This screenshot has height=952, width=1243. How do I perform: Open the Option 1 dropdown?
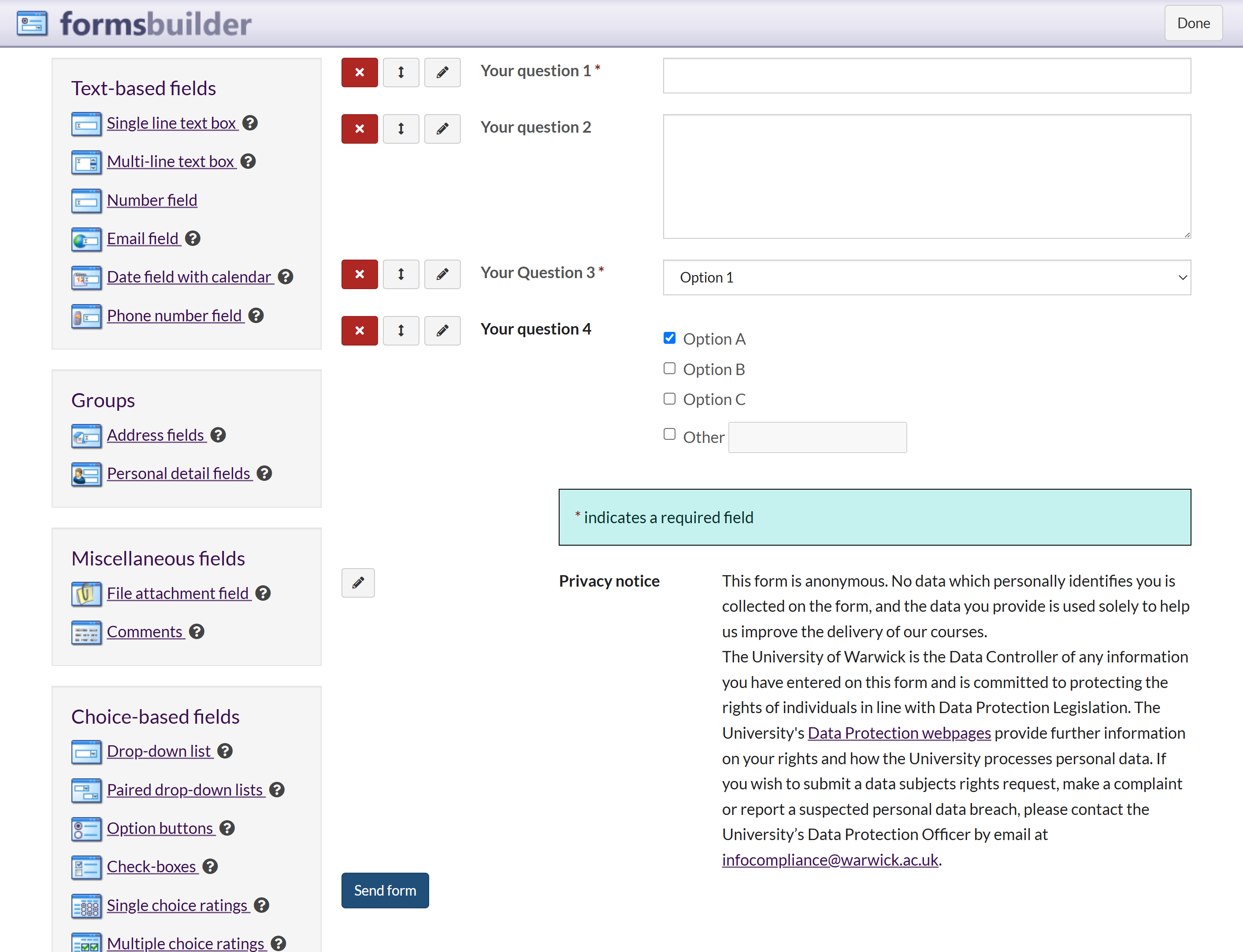(926, 278)
